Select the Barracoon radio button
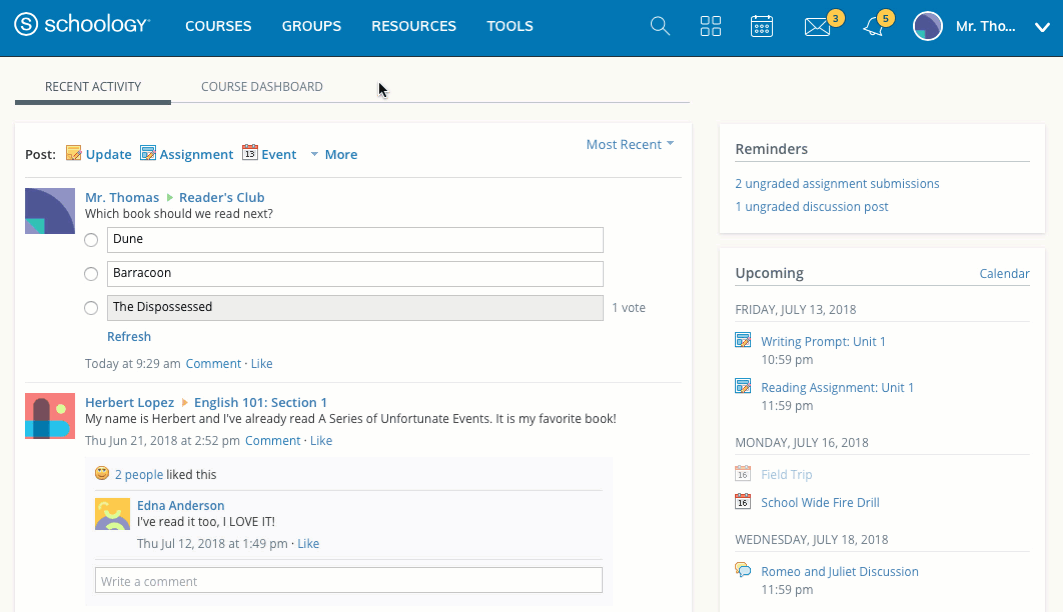Image resolution: width=1063 pixels, height=612 pixels. click(x=91, y=274)
